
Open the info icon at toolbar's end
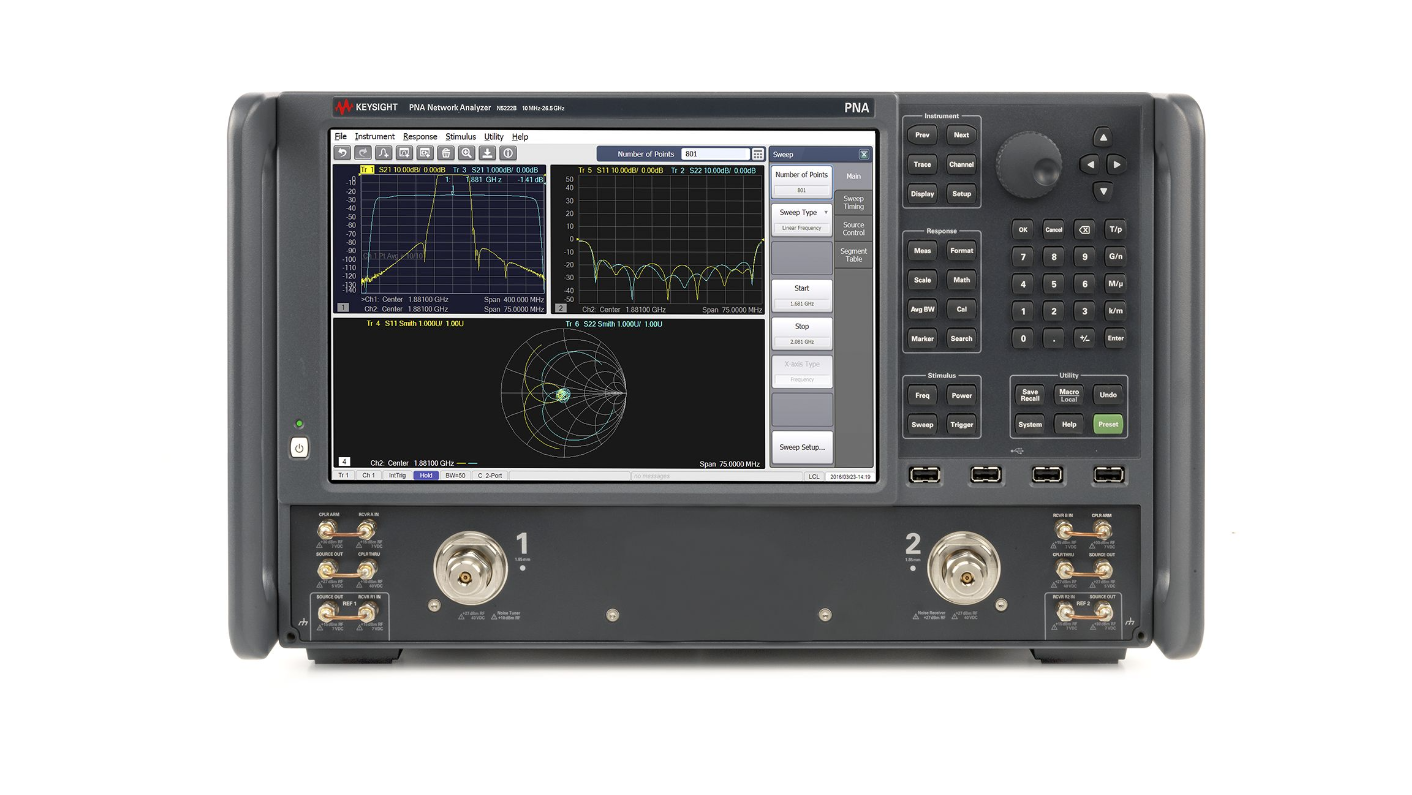coord(508,154)
